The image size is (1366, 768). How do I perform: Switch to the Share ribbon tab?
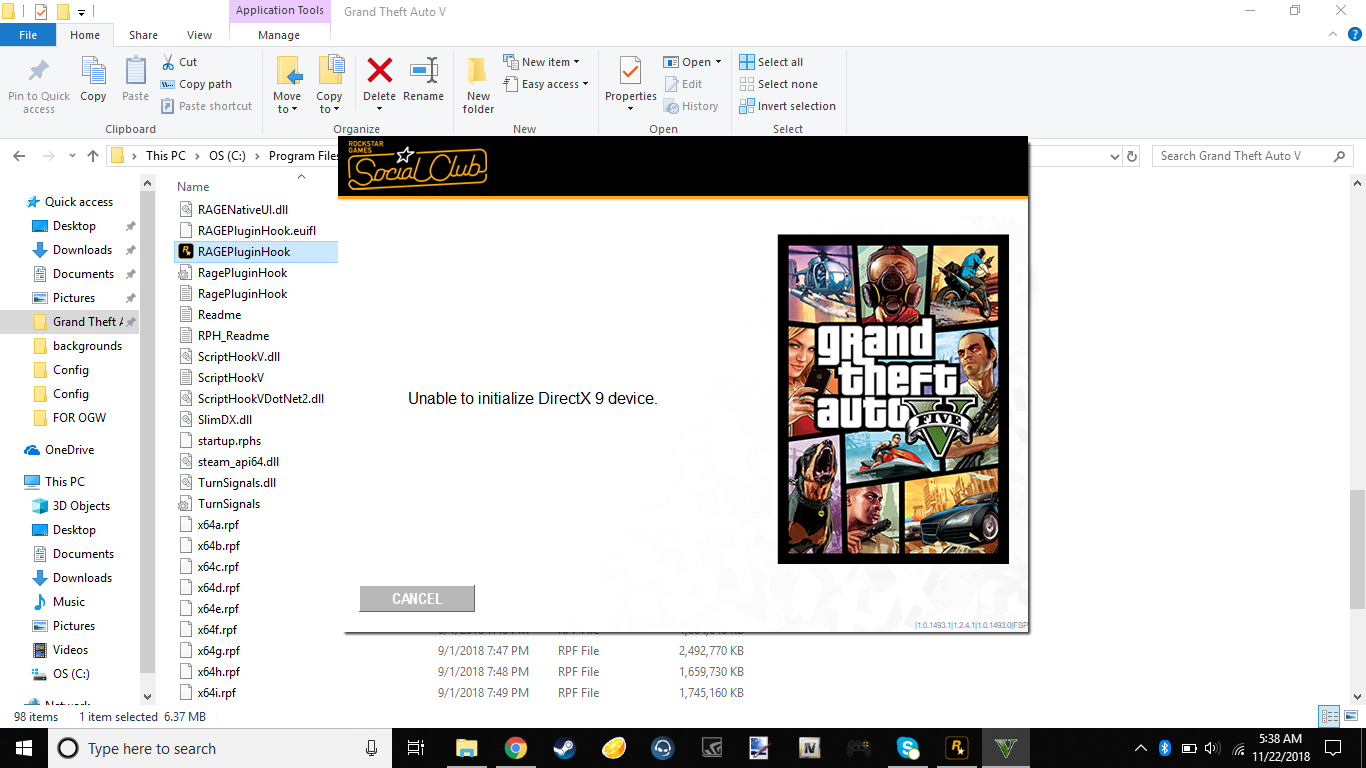point(143,35)
